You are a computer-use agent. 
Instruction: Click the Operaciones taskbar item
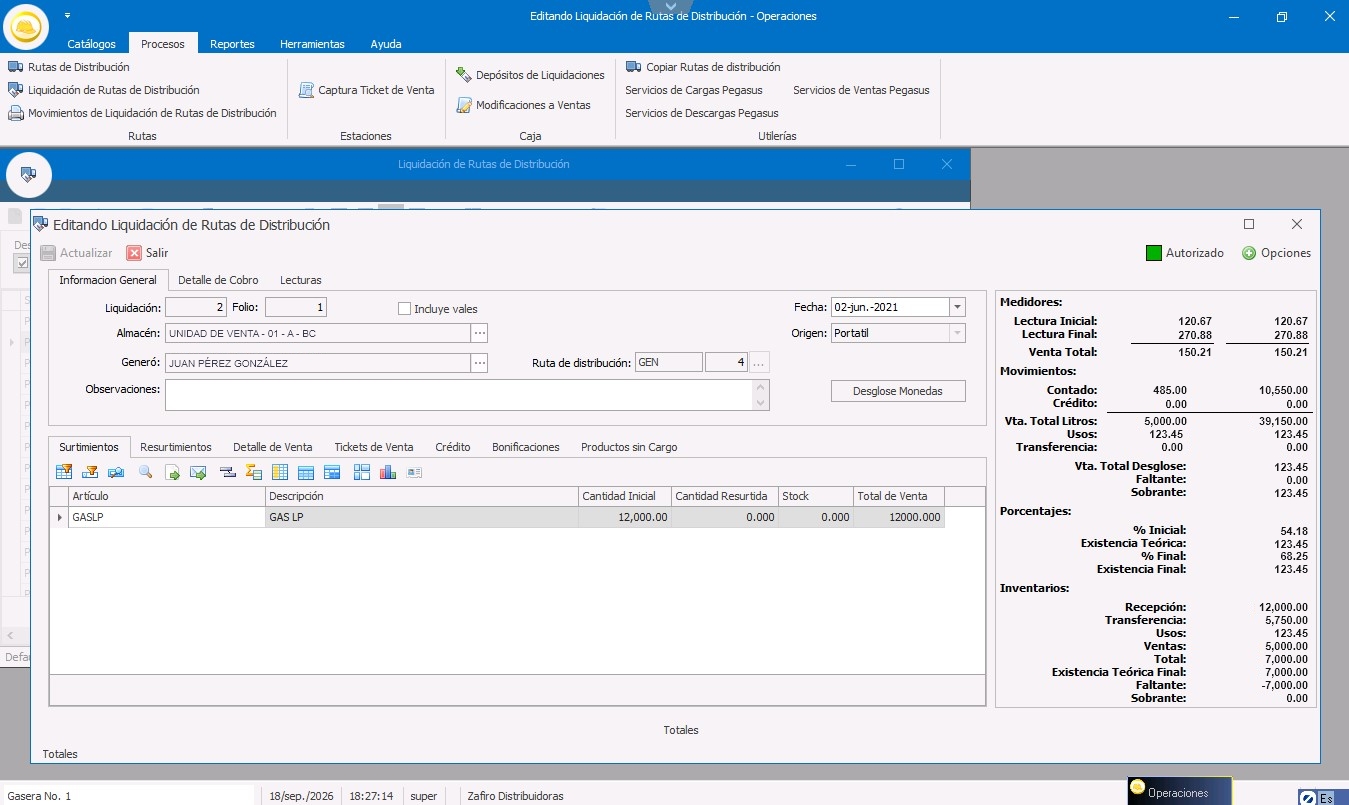pyautogui.click(x=1179, y=792)
